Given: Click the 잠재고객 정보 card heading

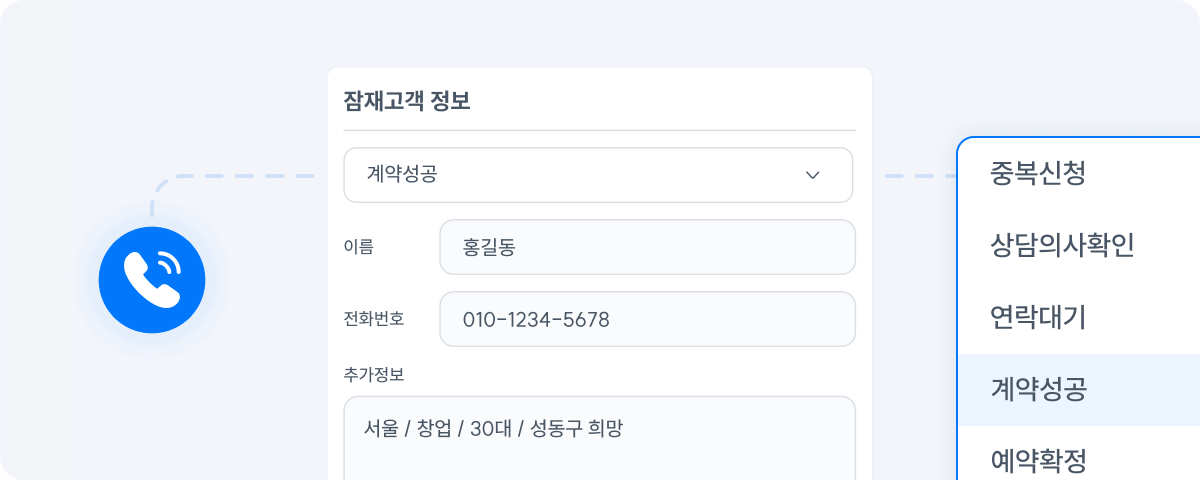Looking at the screenshot, I should click(406, 101).
